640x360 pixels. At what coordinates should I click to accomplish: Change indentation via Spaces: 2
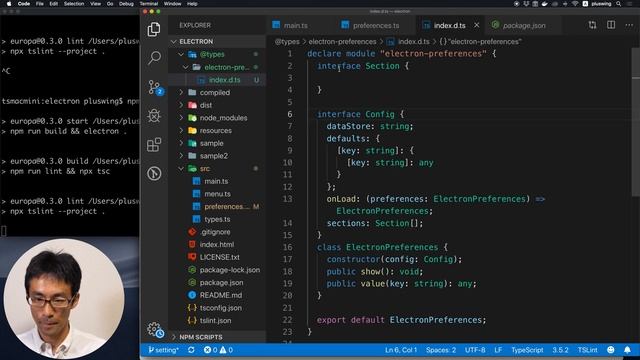[x=441, y=350]
